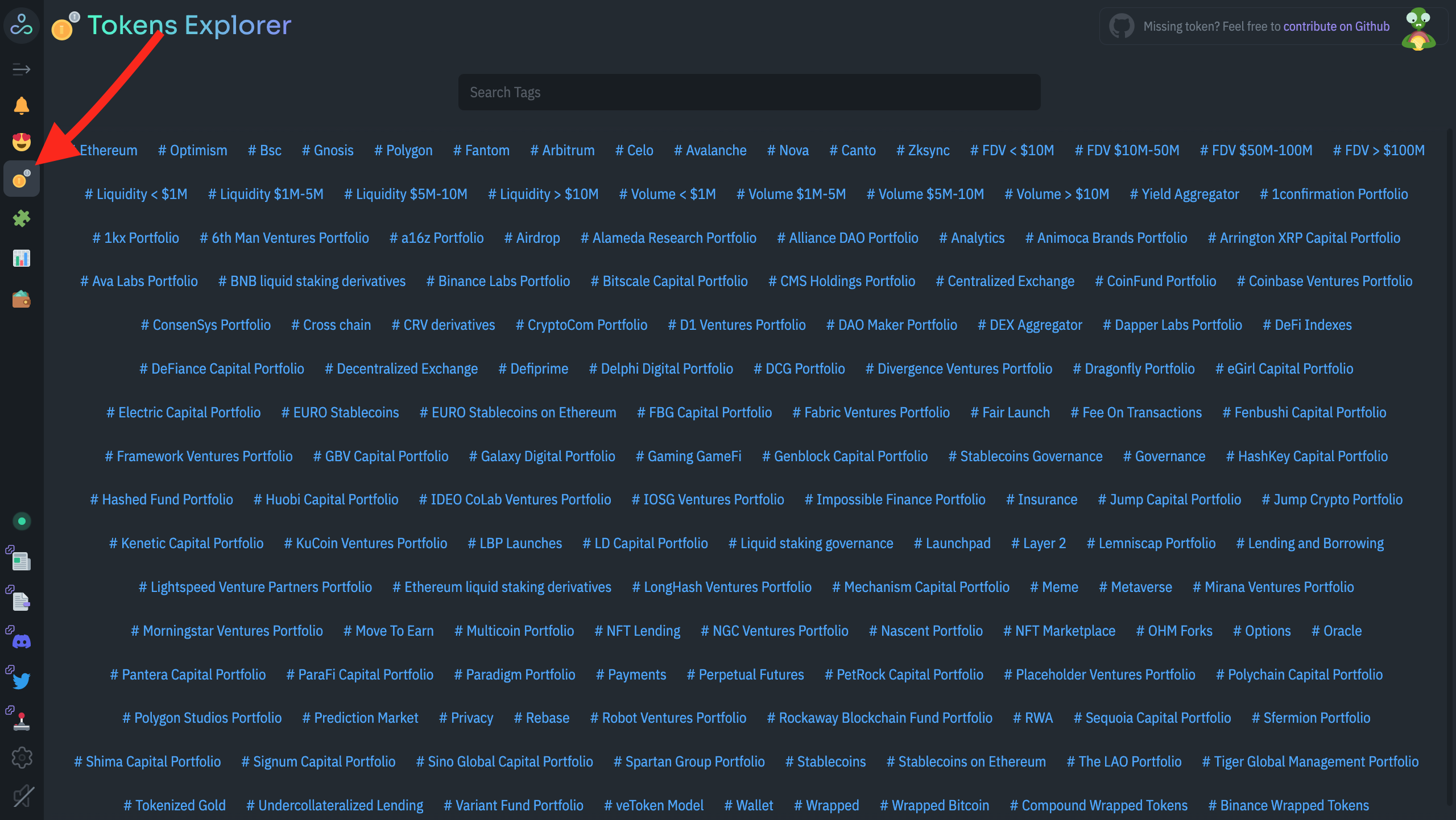Open the settings gear icon

[x=22, y=757]
